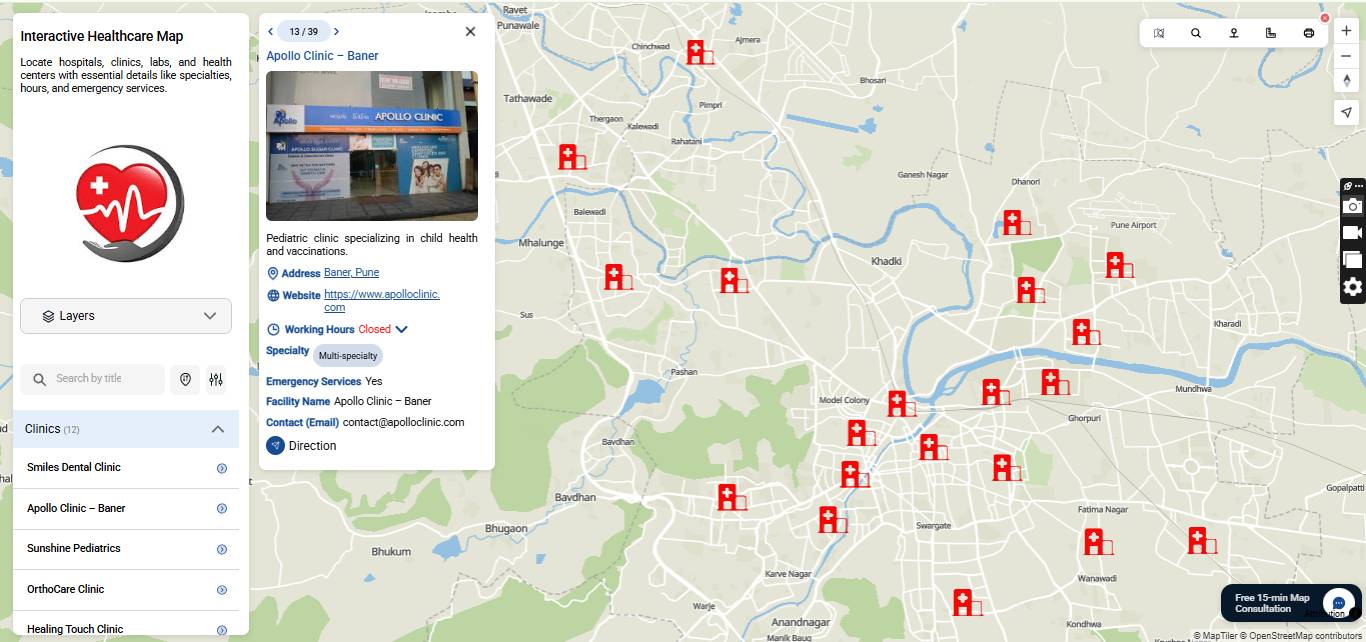This screenshot has width=1366, height=642.
Task: Expand the Working Hours details
Action: [x=401, y=329]
